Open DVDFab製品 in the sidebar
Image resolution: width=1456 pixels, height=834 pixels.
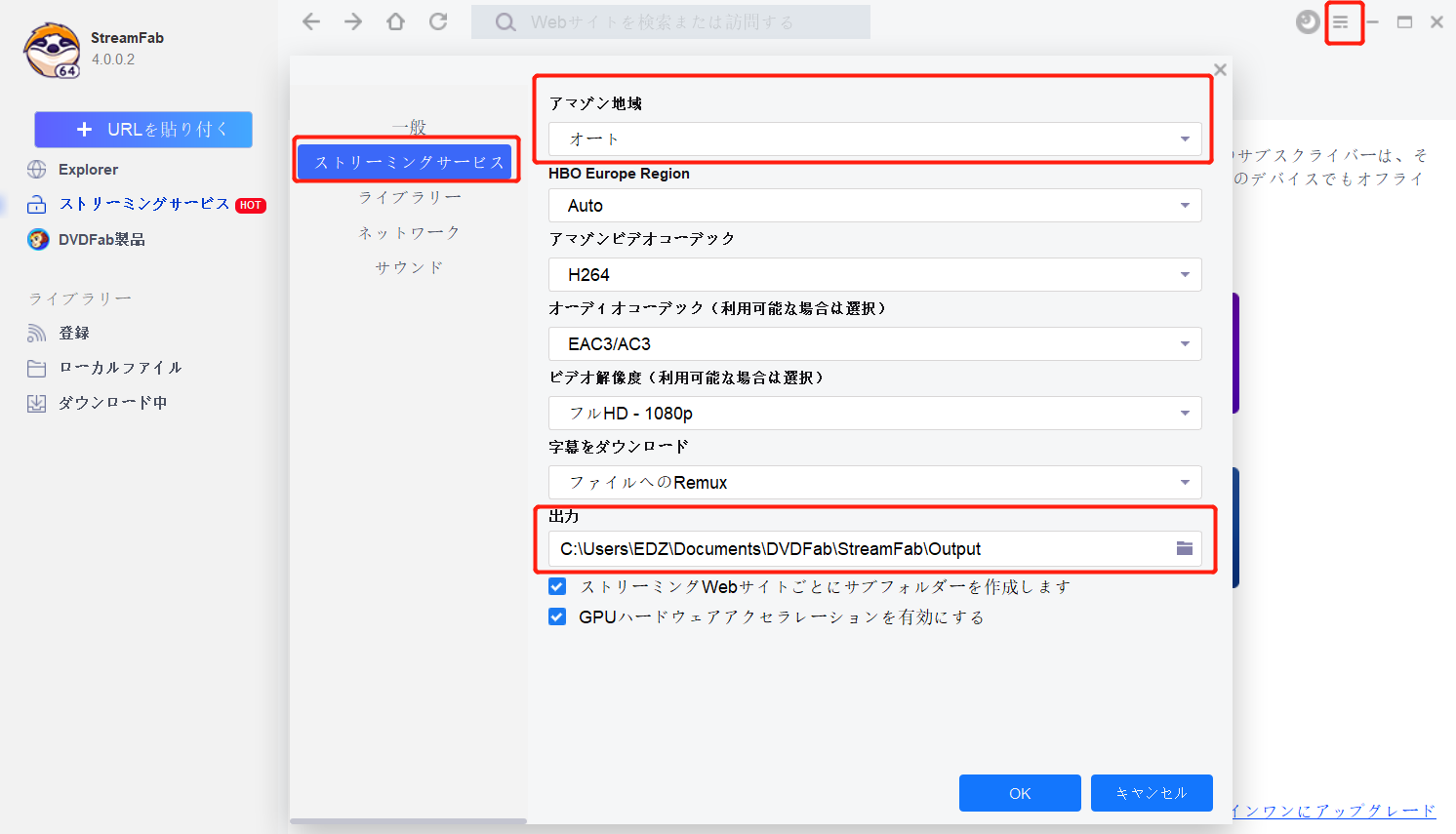(x=101, y=239)
